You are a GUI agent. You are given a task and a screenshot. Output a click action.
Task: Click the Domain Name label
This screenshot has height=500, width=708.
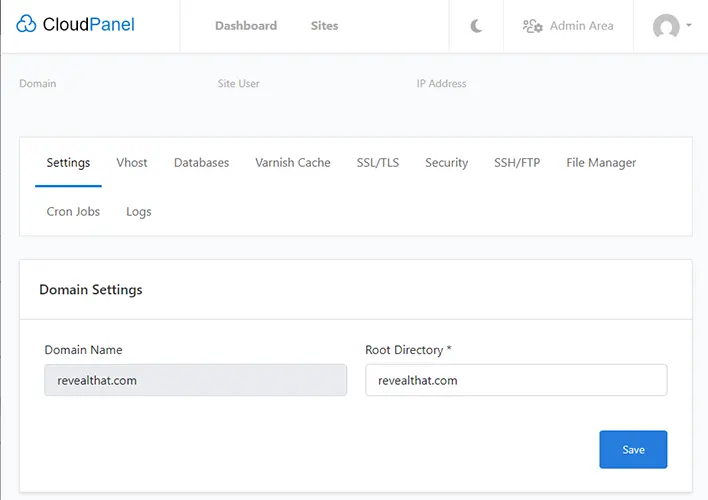click(x=84, y=350)
